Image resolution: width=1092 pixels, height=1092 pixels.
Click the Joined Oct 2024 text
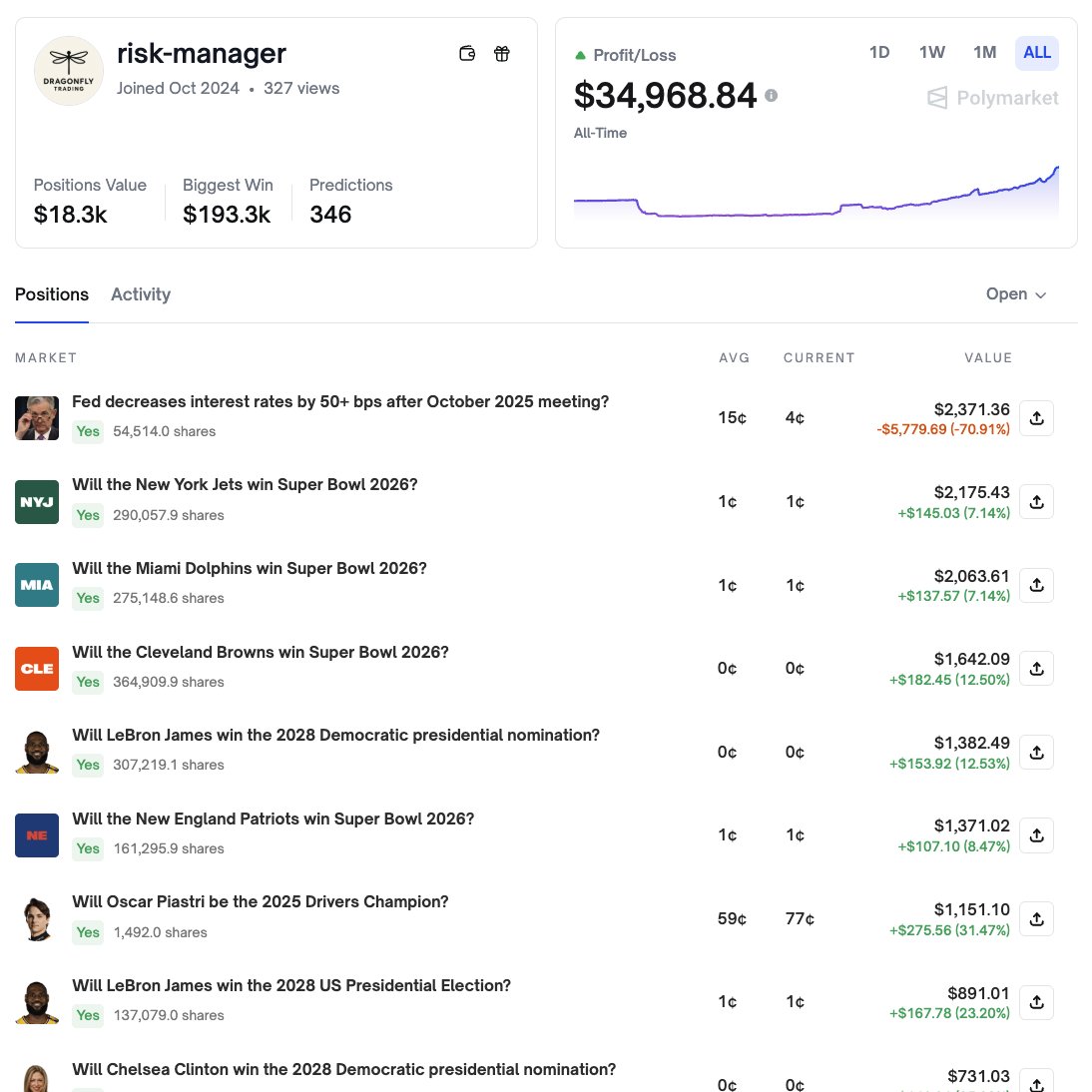(178, 89)
